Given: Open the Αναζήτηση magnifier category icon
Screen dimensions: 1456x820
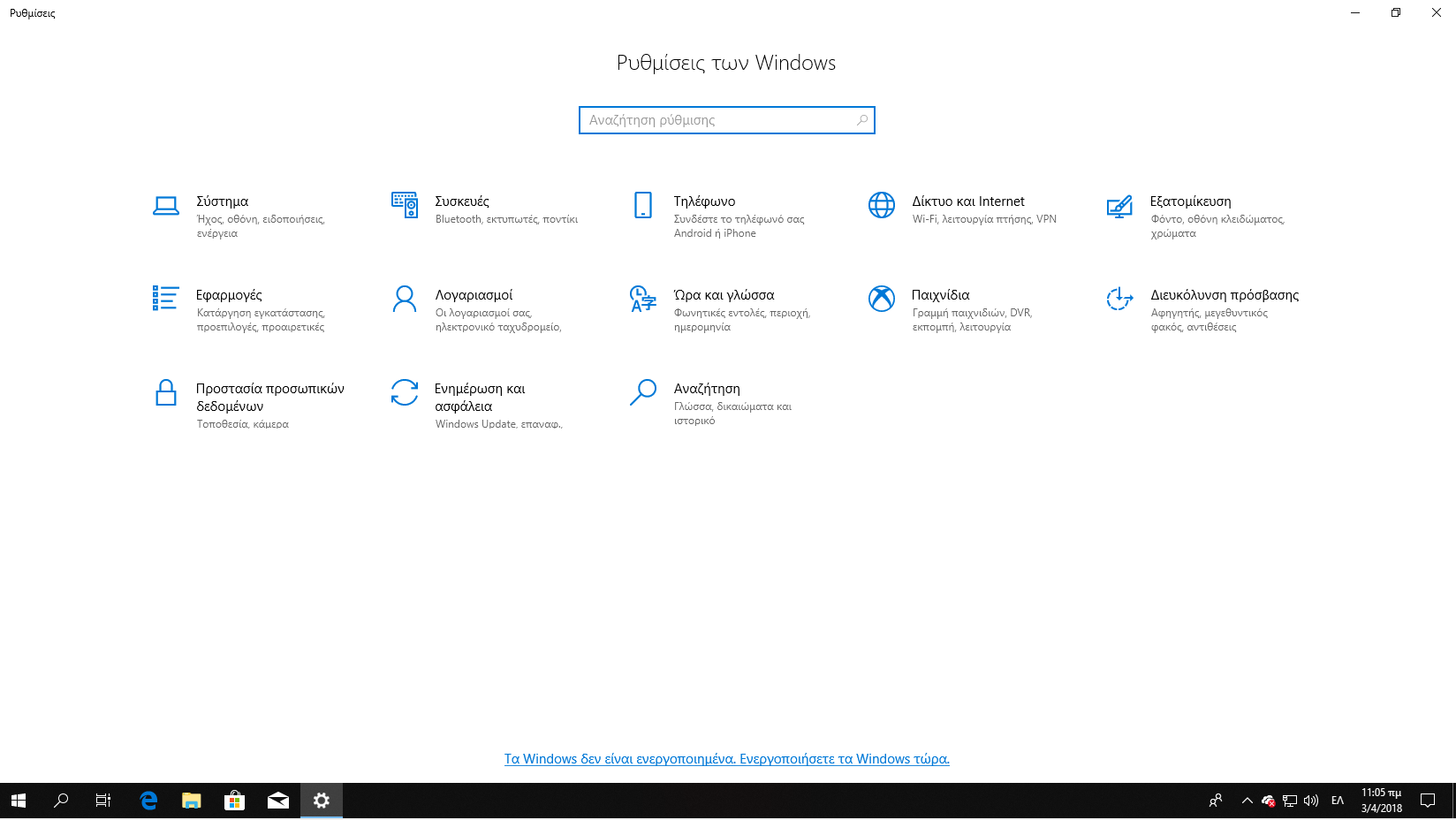Looking at the screenshot, I should pyautogui.click(x=643, y=392).
